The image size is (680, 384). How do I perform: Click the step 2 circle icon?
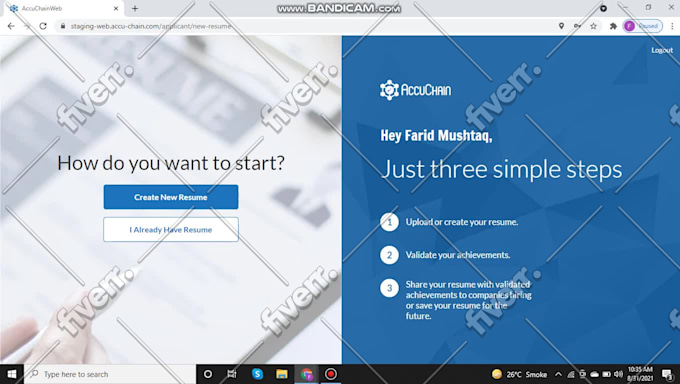389,255
